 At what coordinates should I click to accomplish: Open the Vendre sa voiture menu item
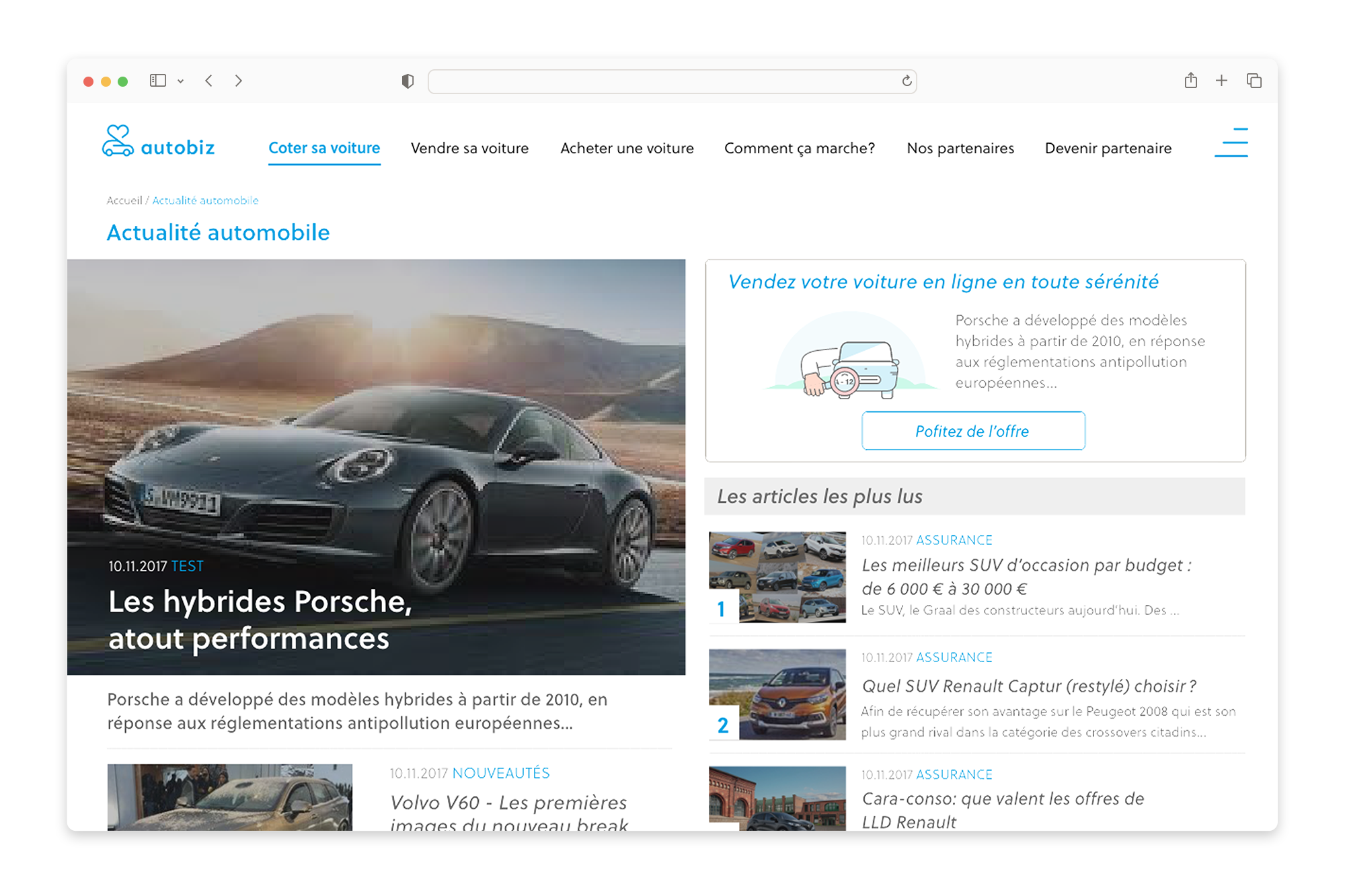point(469,148)
